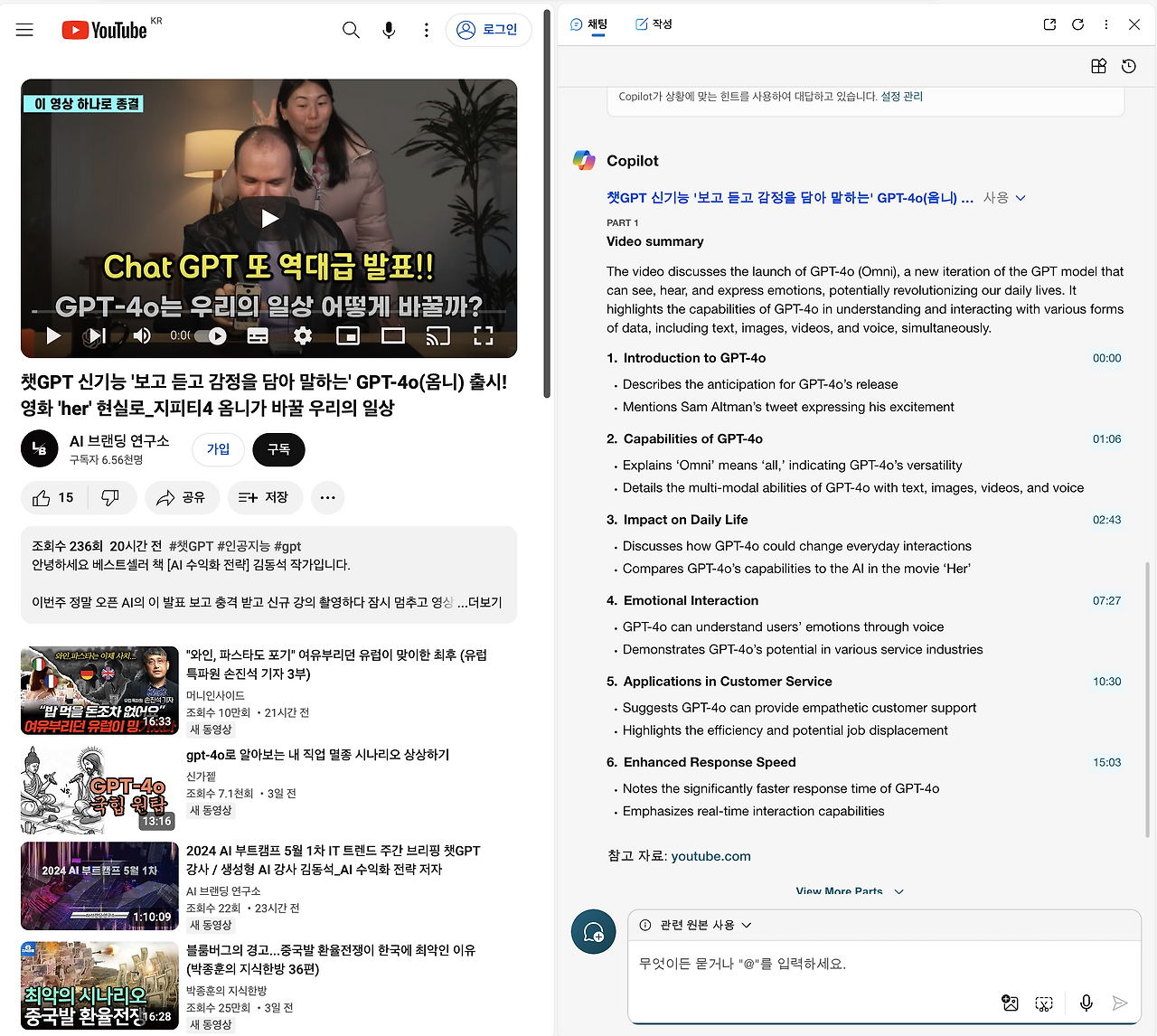The image size is (1157, 1036).
Task: Jump to timestamp 02:43 Impact on Daily Life
Action: coord(1106,520)
